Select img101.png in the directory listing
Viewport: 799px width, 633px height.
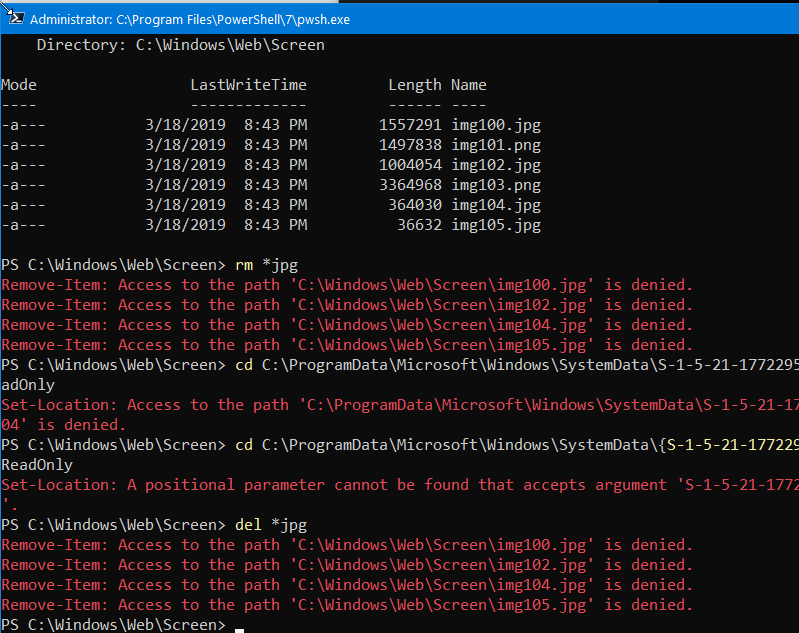[x=495, y=145]
